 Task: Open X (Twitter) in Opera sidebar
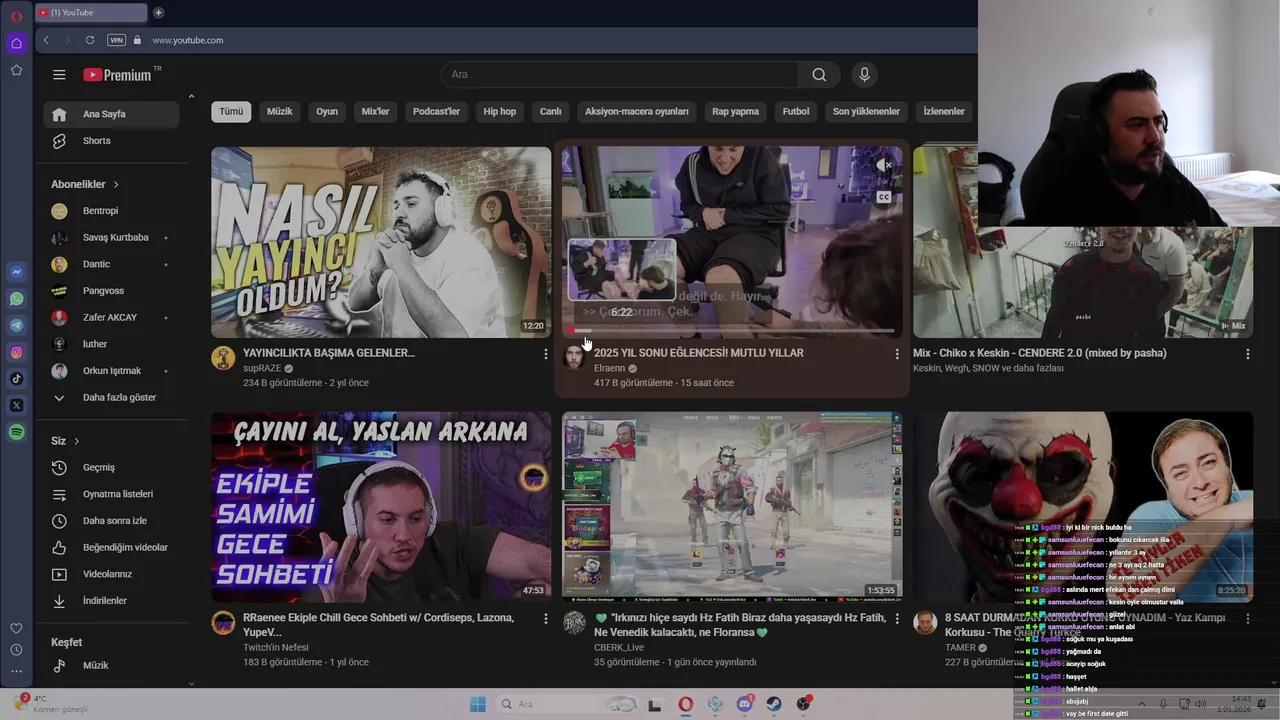17,405
